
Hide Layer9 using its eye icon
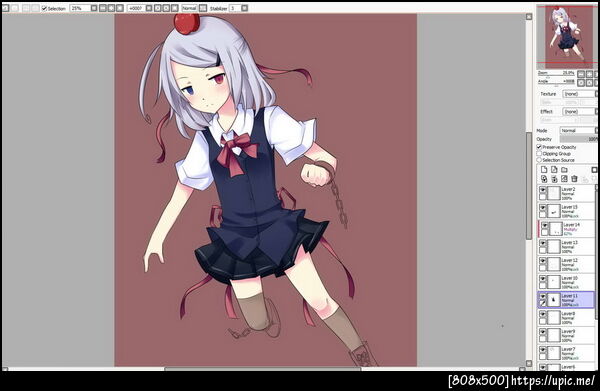click(543, 332)
